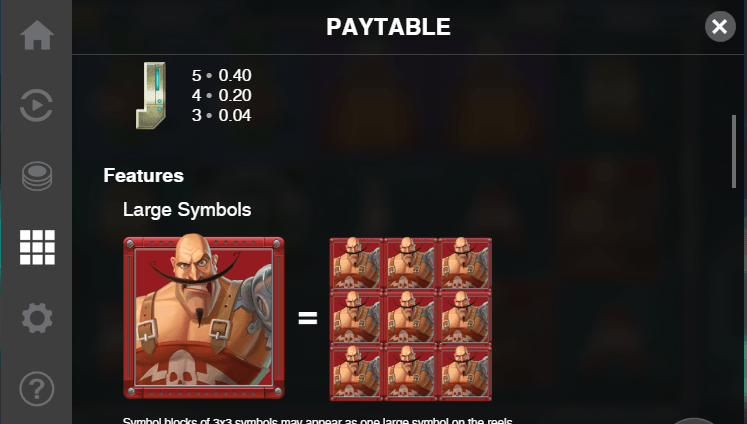Click the large bald pirate symbol

(204, 318)
